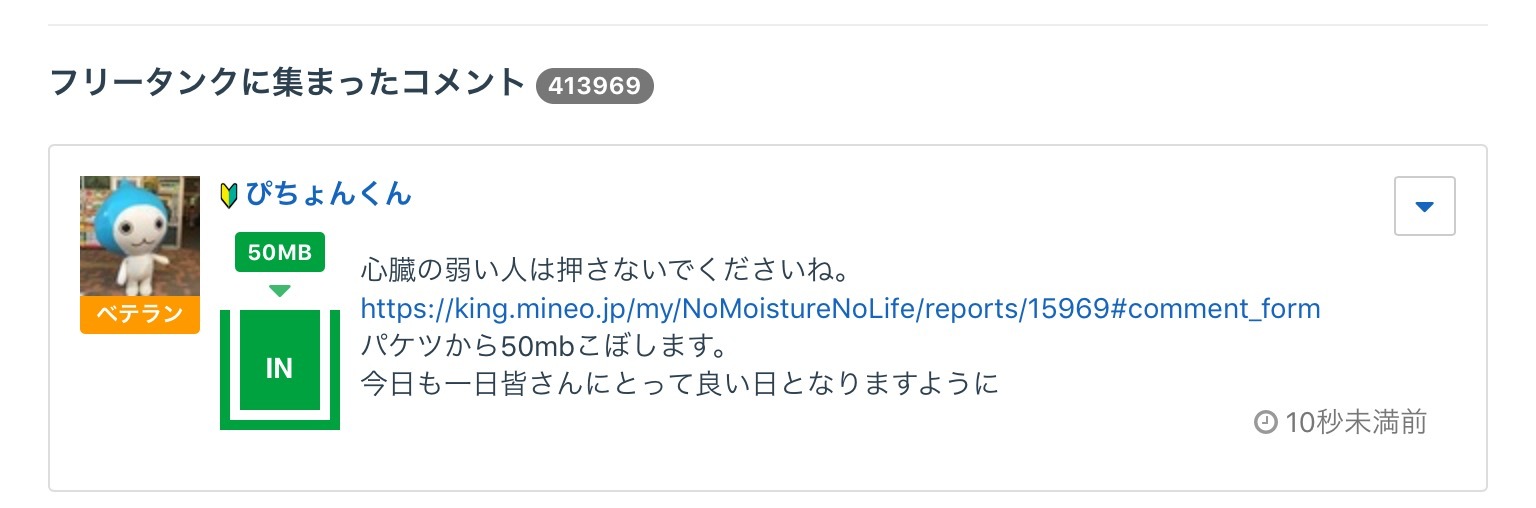Click the 10秒未満前 timestamp text
Viewport: 1536px width, 508px height.
1355,423
